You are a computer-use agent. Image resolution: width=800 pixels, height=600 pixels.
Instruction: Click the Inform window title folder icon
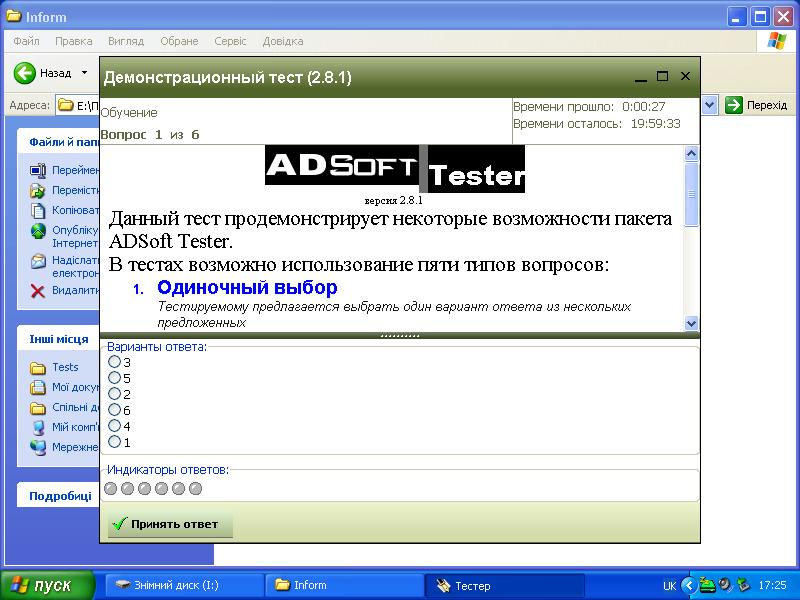click(14, 16)
